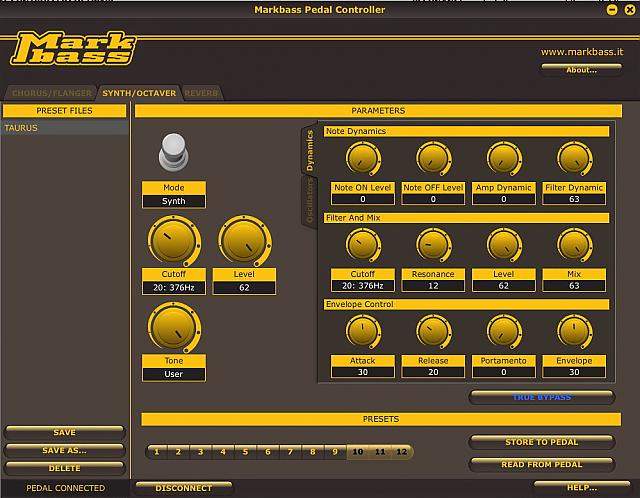Select preset slot 1
The width and height of the screenshot is (640, 498).
157,452
